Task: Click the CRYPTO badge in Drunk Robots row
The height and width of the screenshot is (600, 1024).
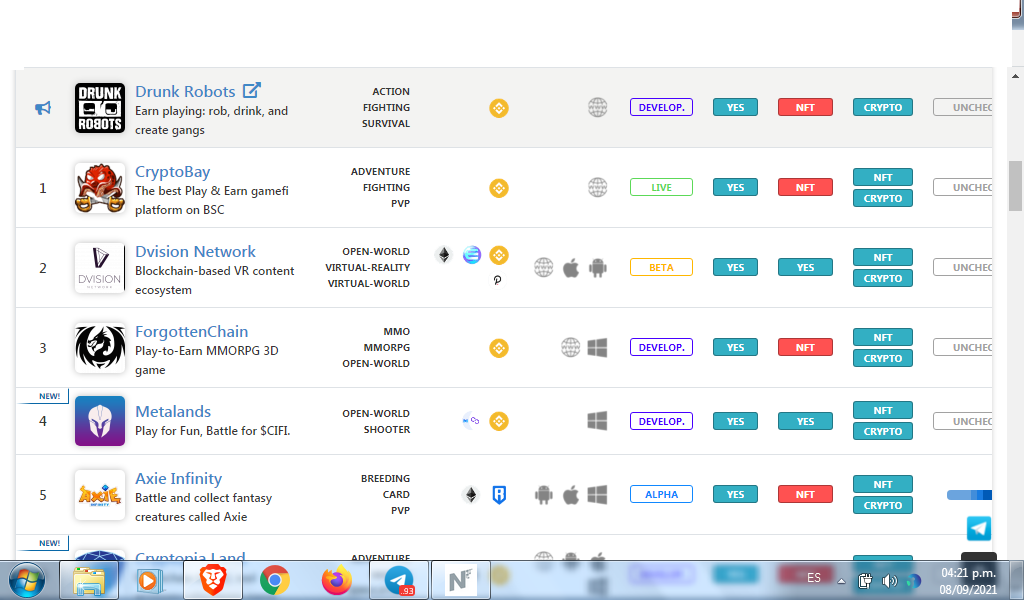Action: tap(883, 107)
